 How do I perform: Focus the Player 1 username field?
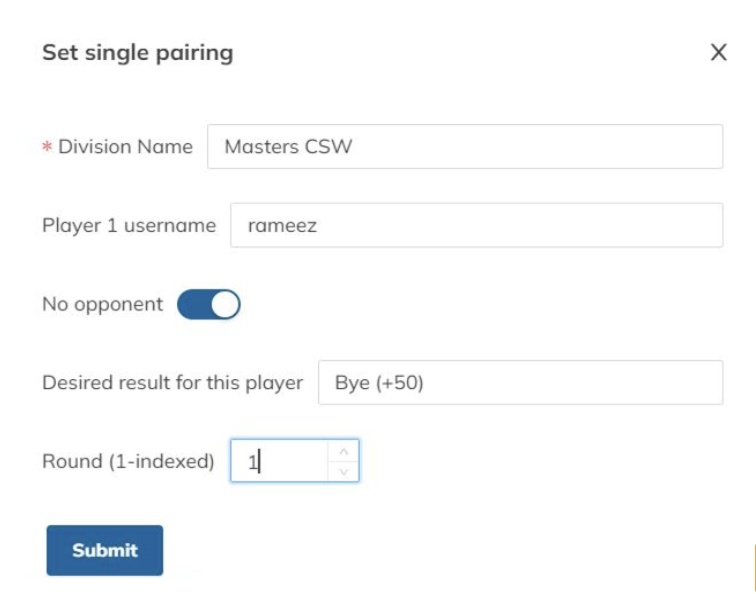476,226
